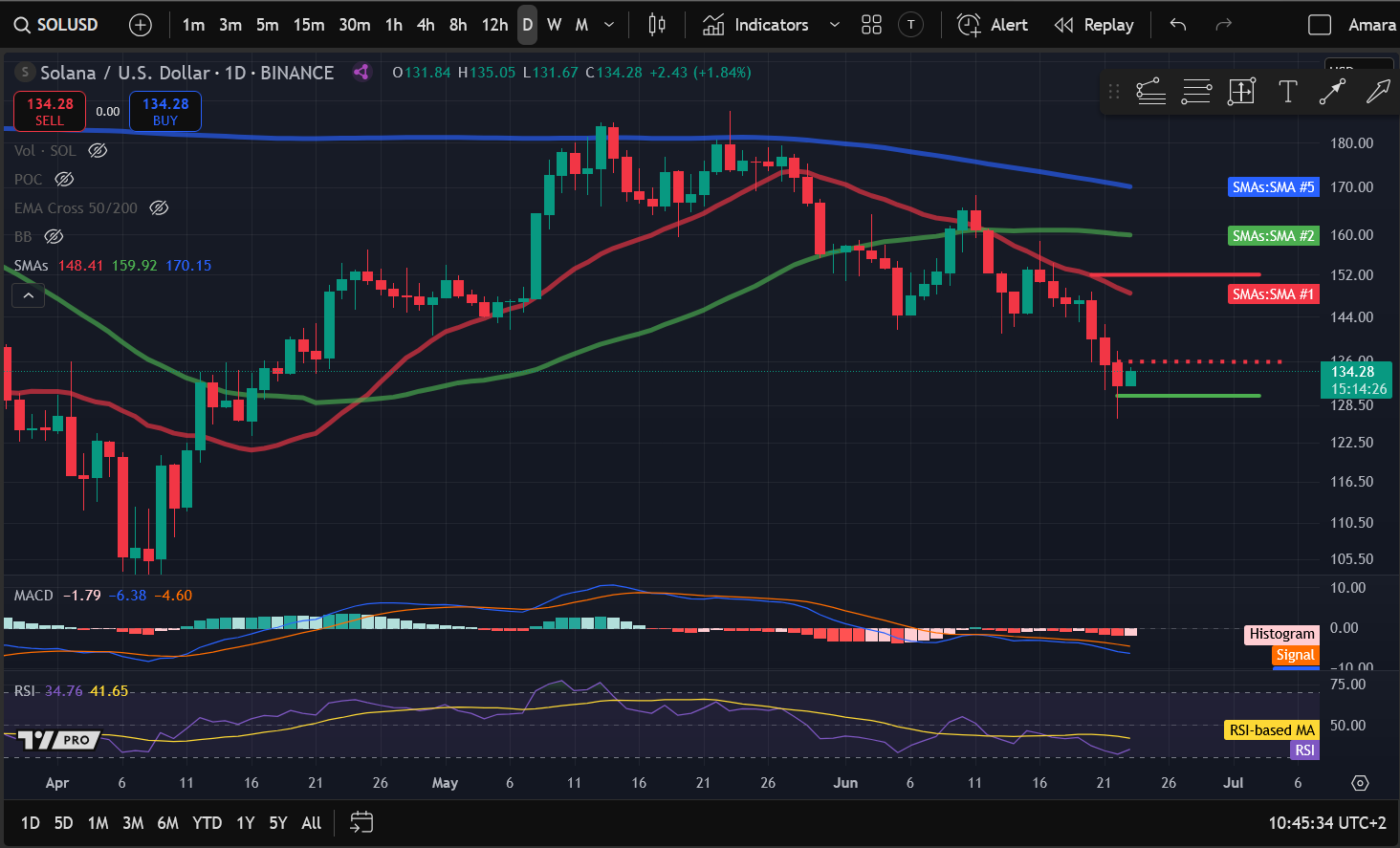
Task: Click the Signal MACD label
Action: tap(1296, 655)
